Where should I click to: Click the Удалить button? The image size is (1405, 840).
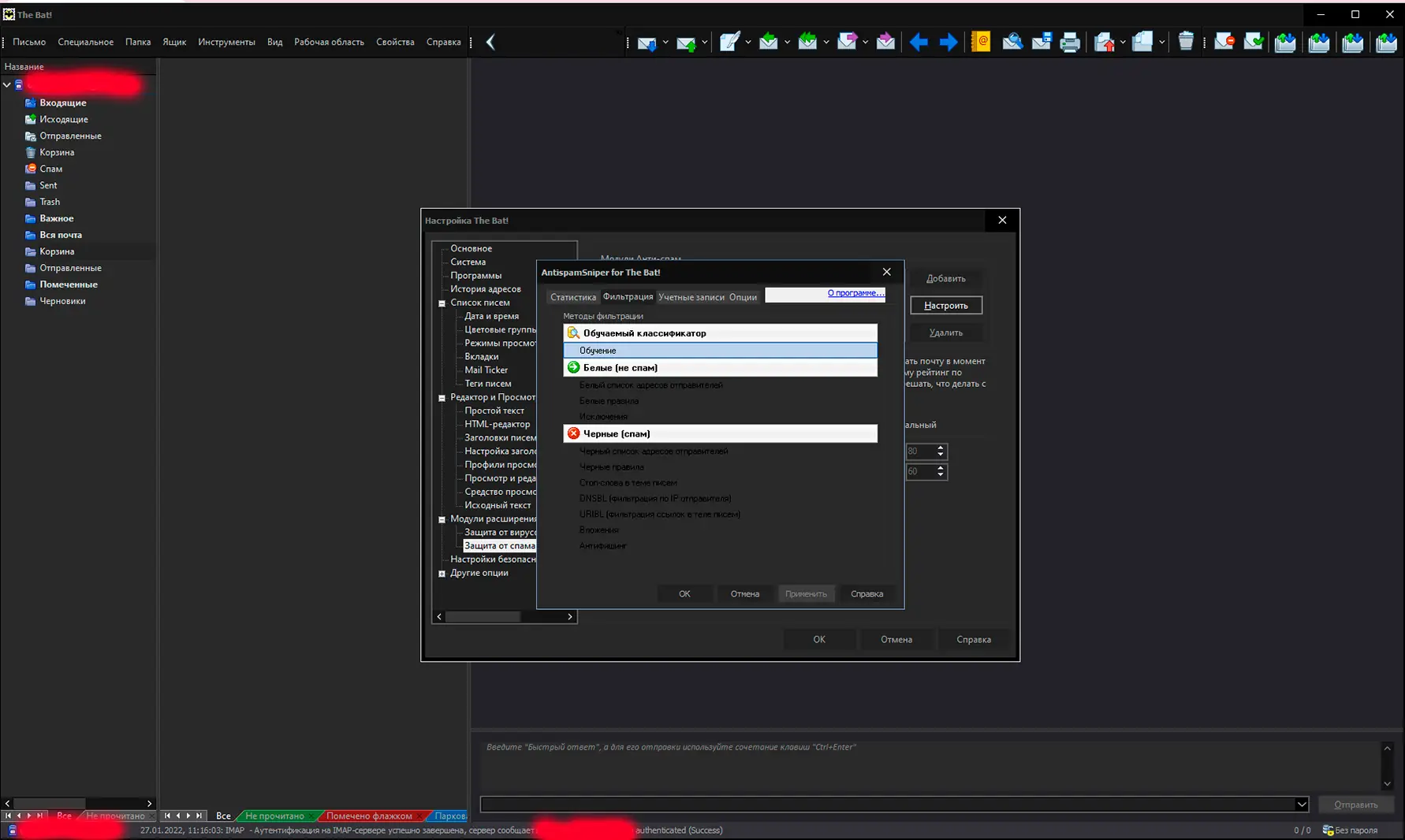click(x=946, y=333)
